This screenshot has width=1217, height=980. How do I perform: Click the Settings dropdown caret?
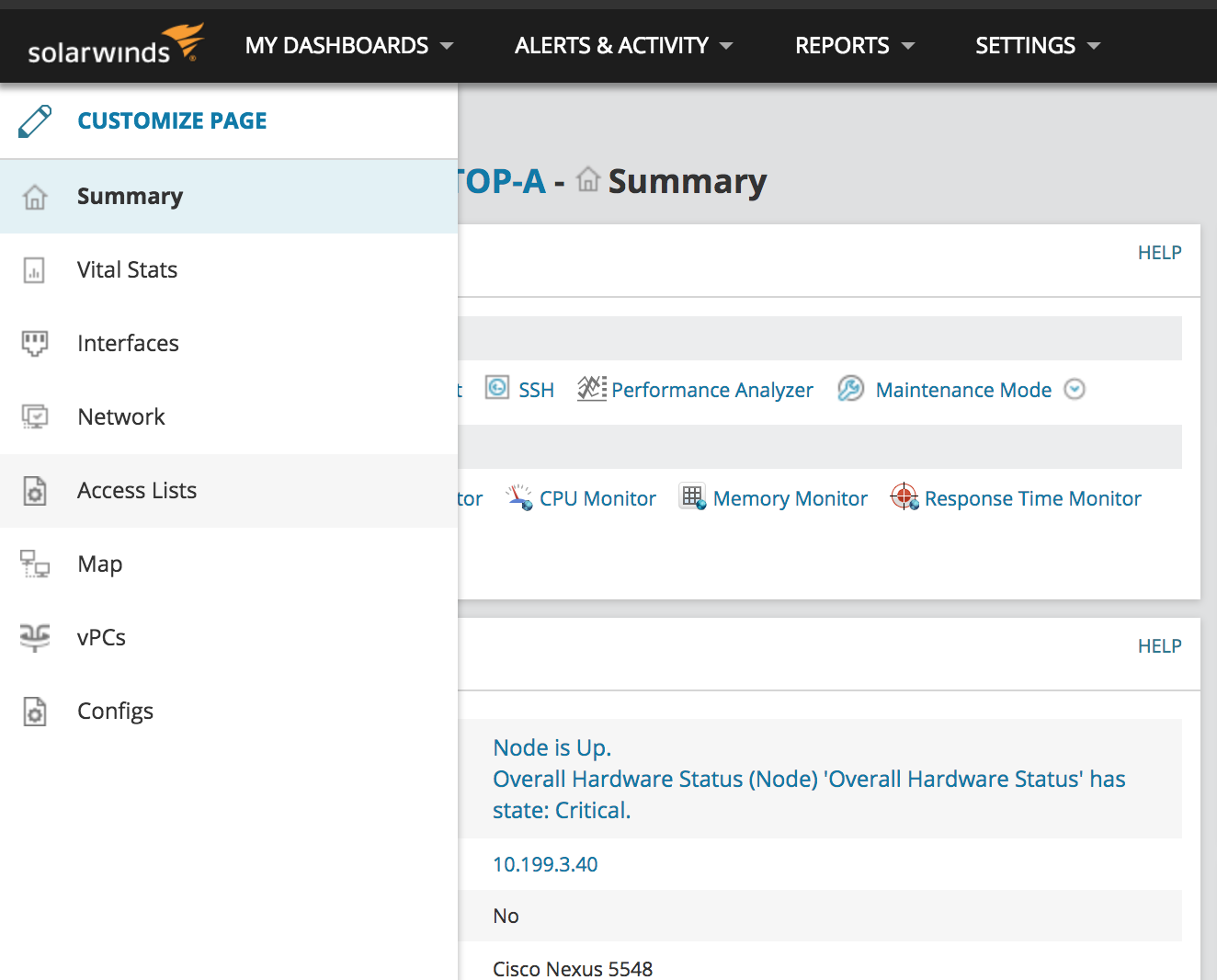coord(1094,46)
